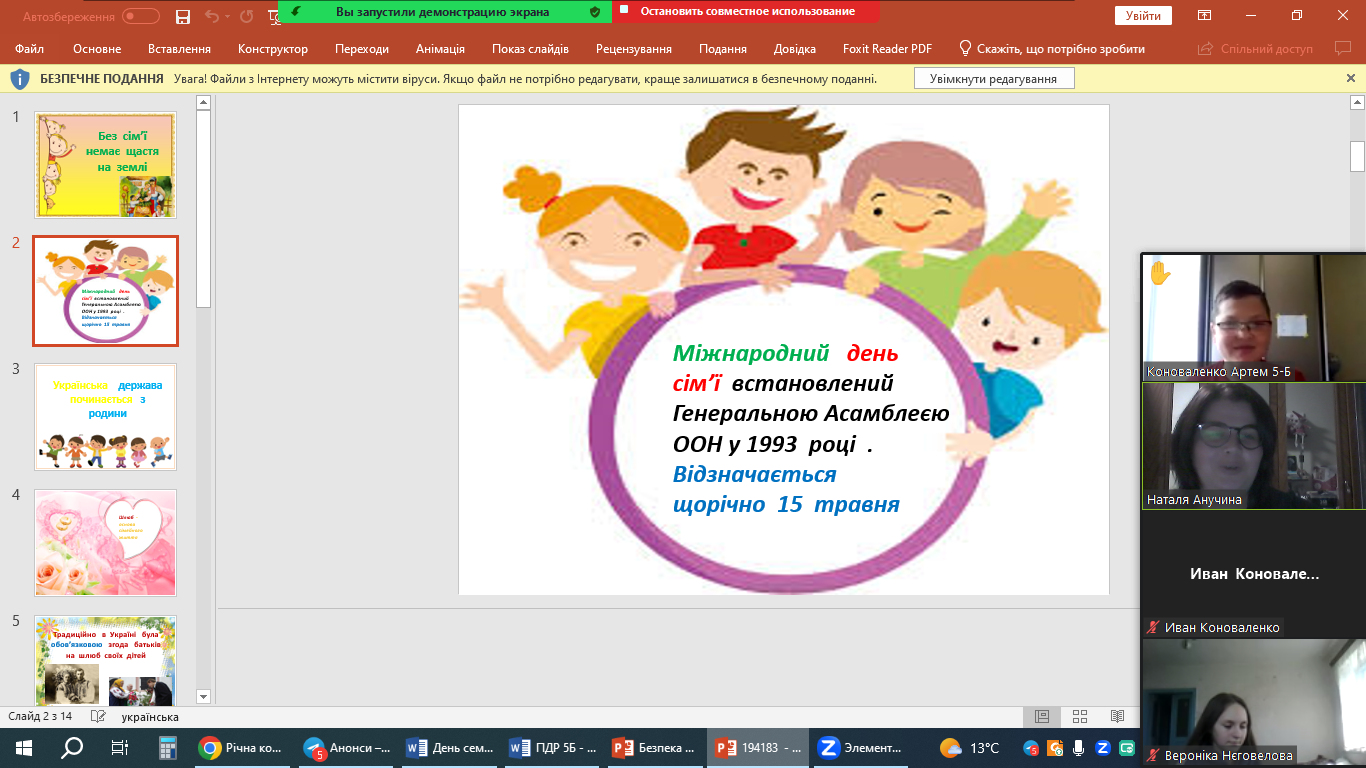This screenshot has height=768, width=1366.
Task: Click the shield icon in protected view bar
Action: pyautogui.click(x=21, y=78)
